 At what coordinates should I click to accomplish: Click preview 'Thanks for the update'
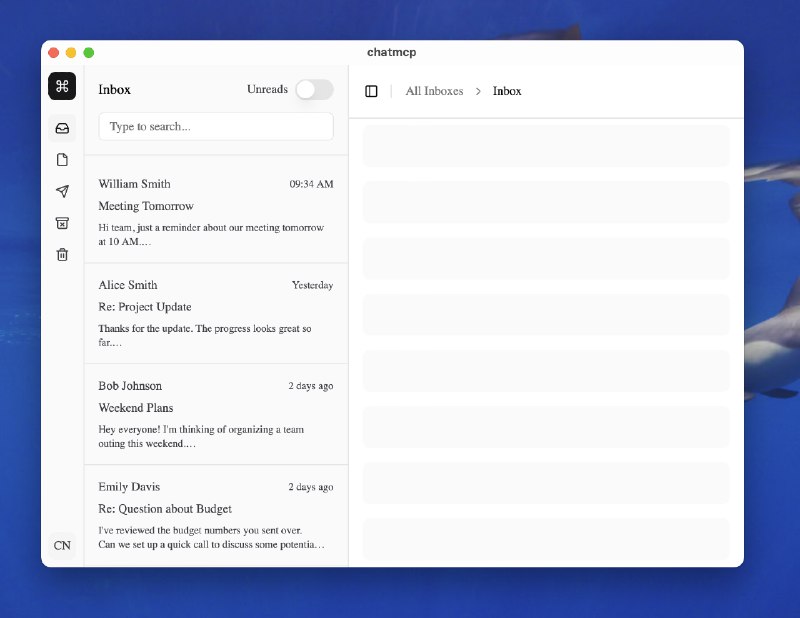[x=205, y=335]
